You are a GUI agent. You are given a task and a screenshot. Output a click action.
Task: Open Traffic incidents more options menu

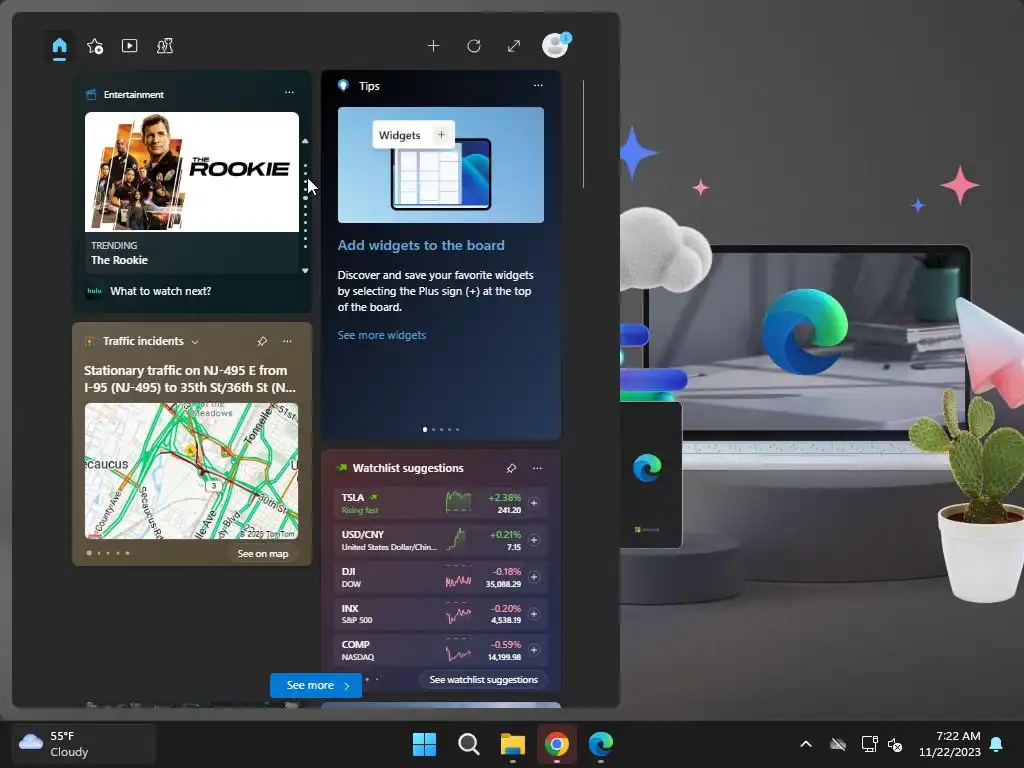287,341
